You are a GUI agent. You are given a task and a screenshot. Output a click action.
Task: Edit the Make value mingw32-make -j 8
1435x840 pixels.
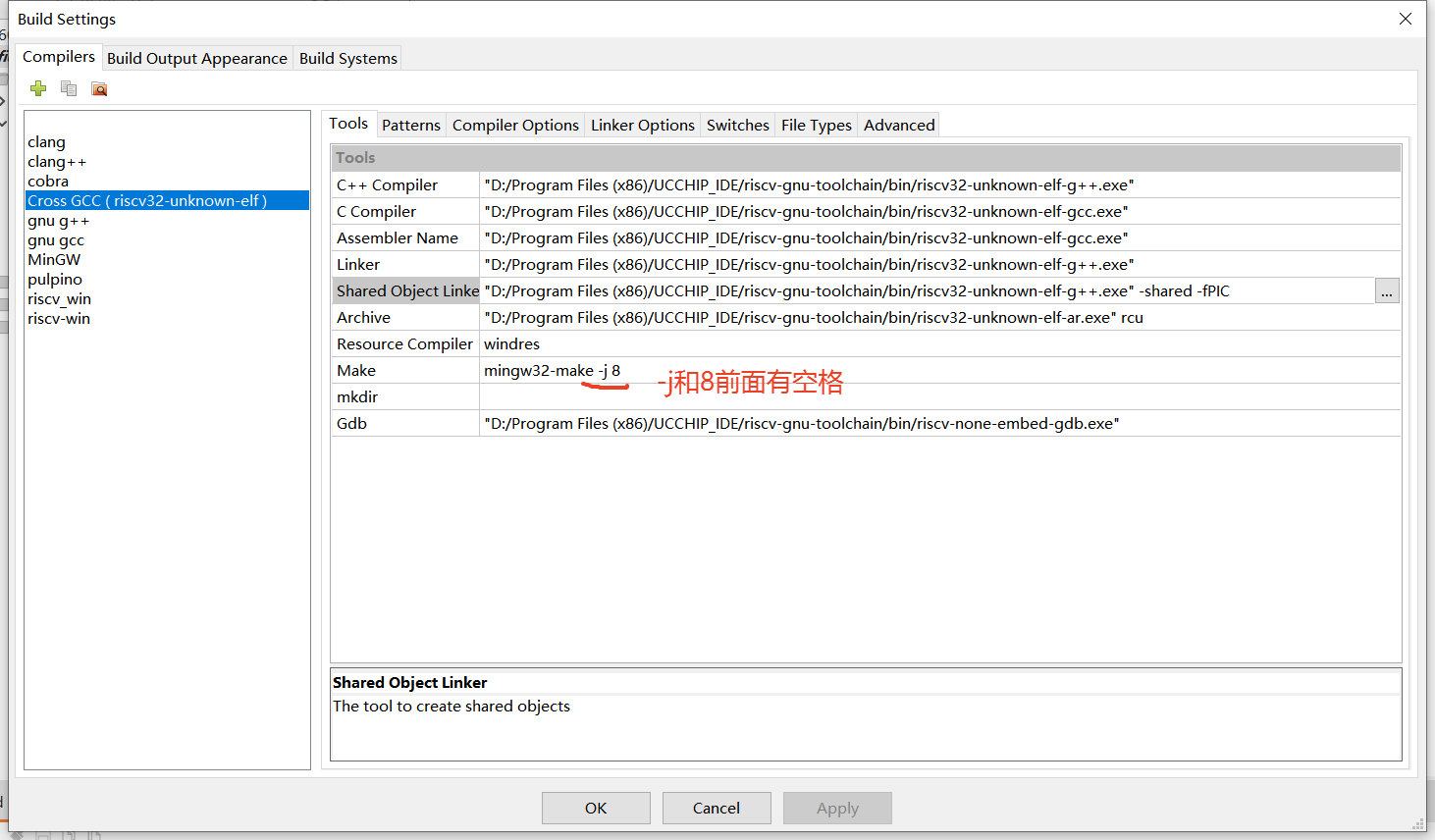pos(940,370)
